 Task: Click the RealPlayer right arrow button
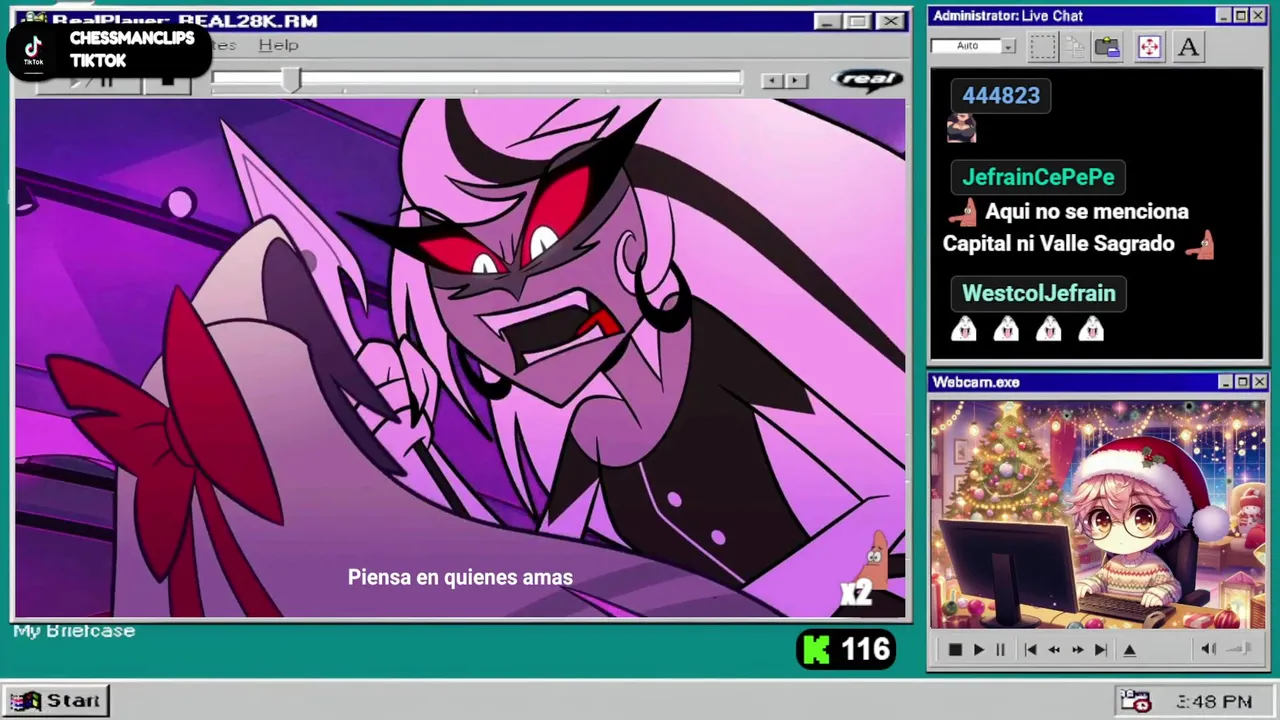coord(796,81)
